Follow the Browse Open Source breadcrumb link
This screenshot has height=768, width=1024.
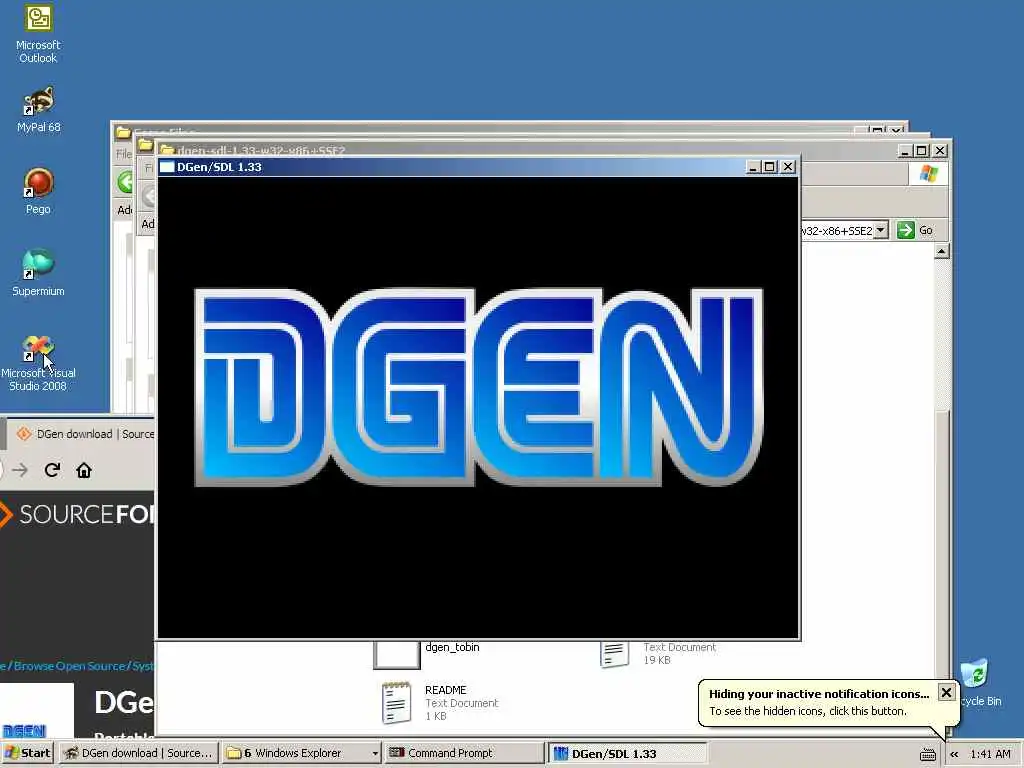coord(70,666)
